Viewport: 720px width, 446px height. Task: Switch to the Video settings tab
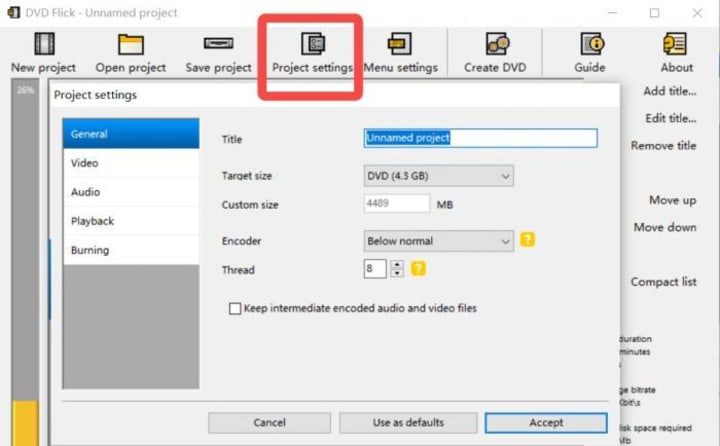click(x=131, y=163)
